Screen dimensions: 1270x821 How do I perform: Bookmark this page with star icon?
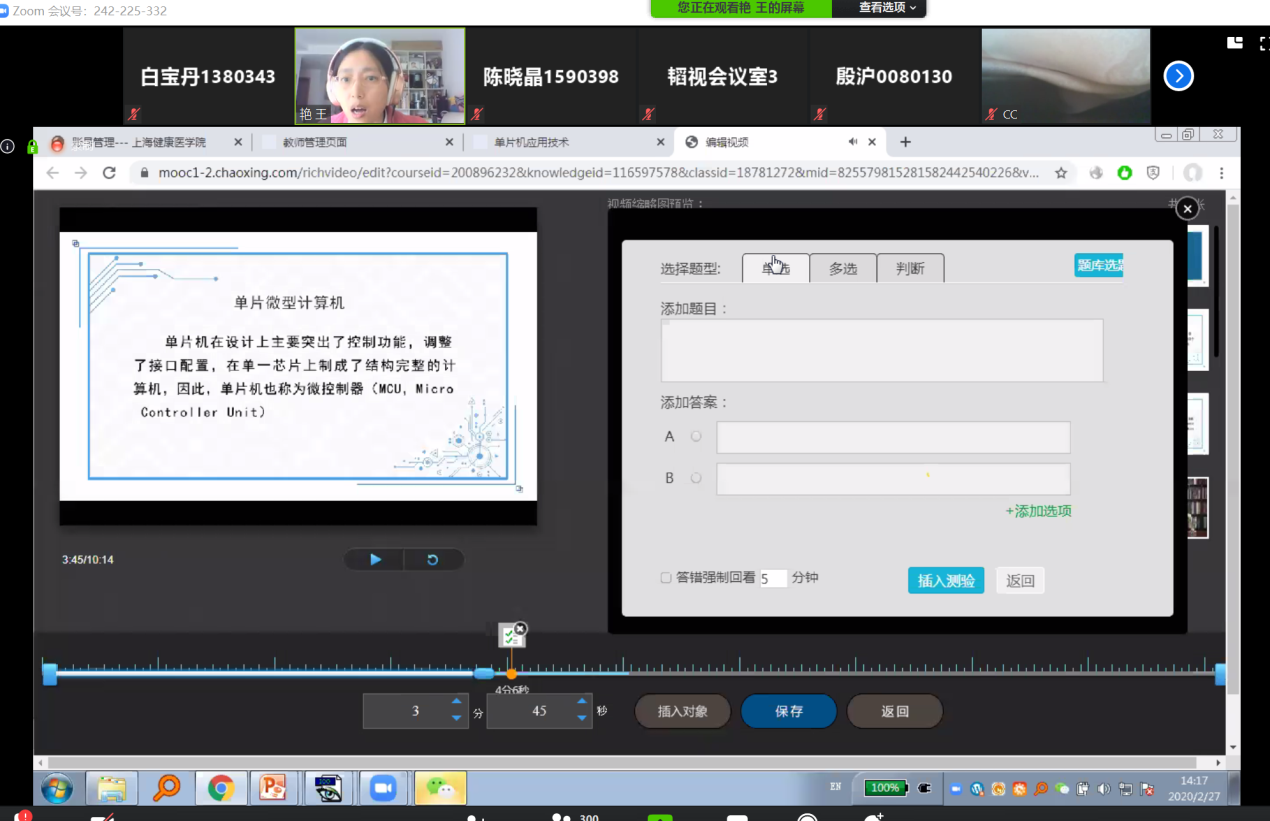(1061, 173)
